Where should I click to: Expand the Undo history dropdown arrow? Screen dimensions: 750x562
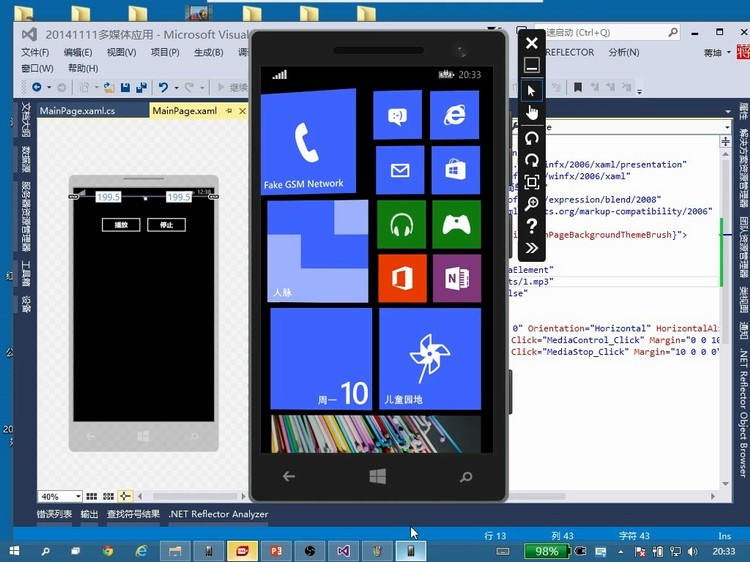click(176, 88)
